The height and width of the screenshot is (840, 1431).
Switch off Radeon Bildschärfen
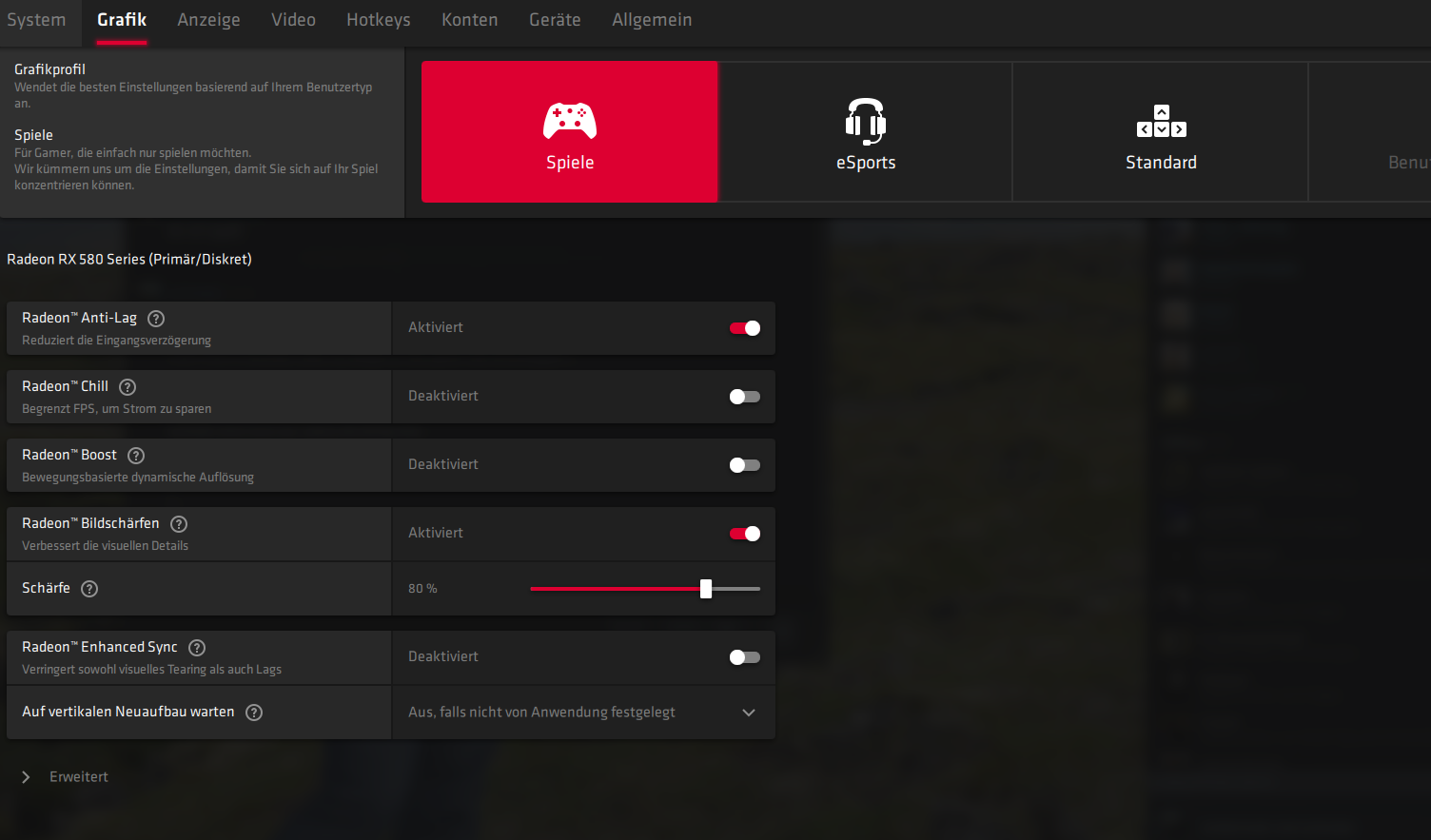point(745,534)
